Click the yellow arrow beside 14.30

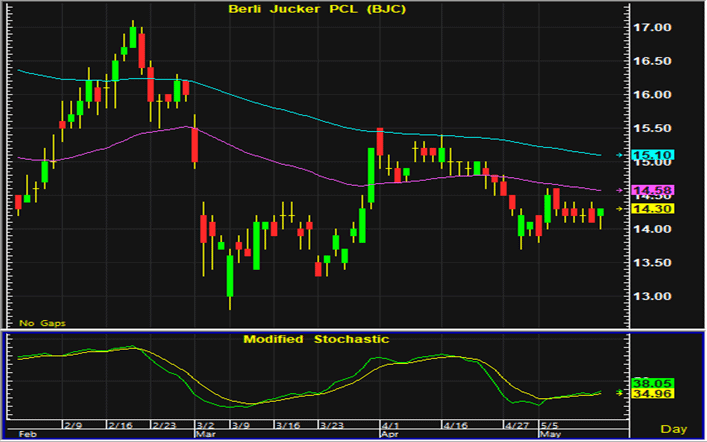tap(620, 209)
